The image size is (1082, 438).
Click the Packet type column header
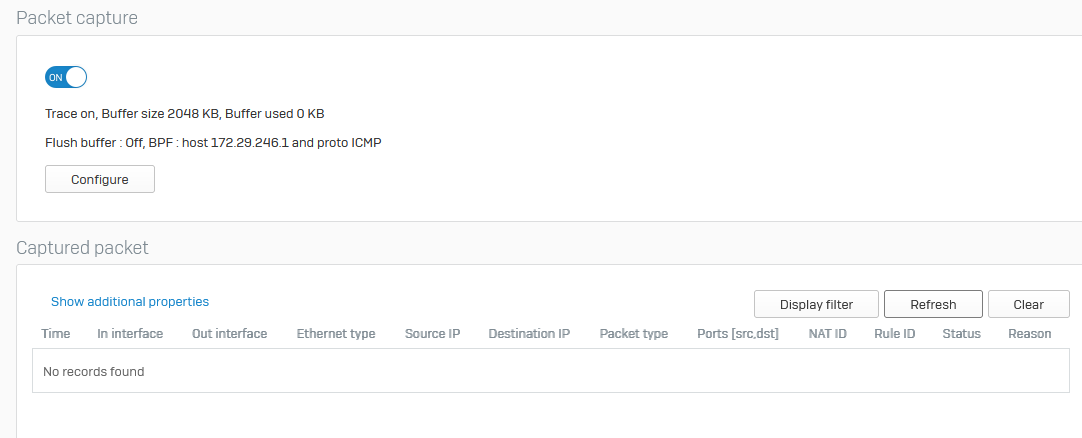point(634,334)
